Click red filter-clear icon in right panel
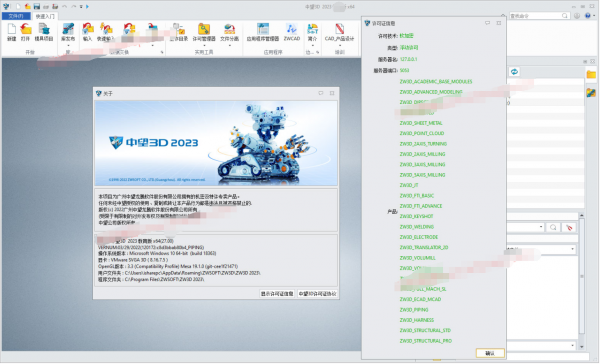The width and height of the screenshot is (600, 364). point(569,227)
